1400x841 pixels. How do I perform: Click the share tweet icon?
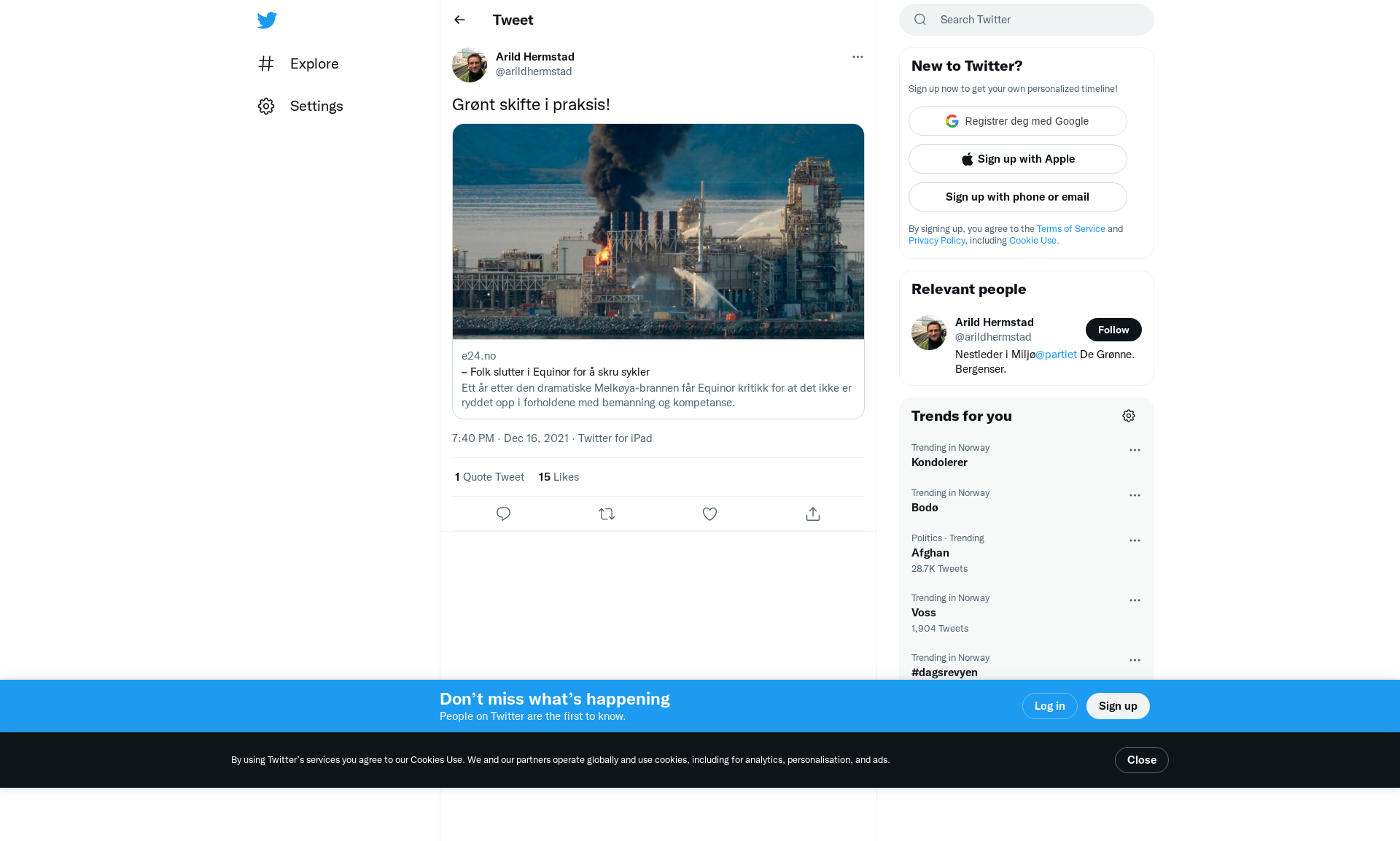[x=813, y=514]
